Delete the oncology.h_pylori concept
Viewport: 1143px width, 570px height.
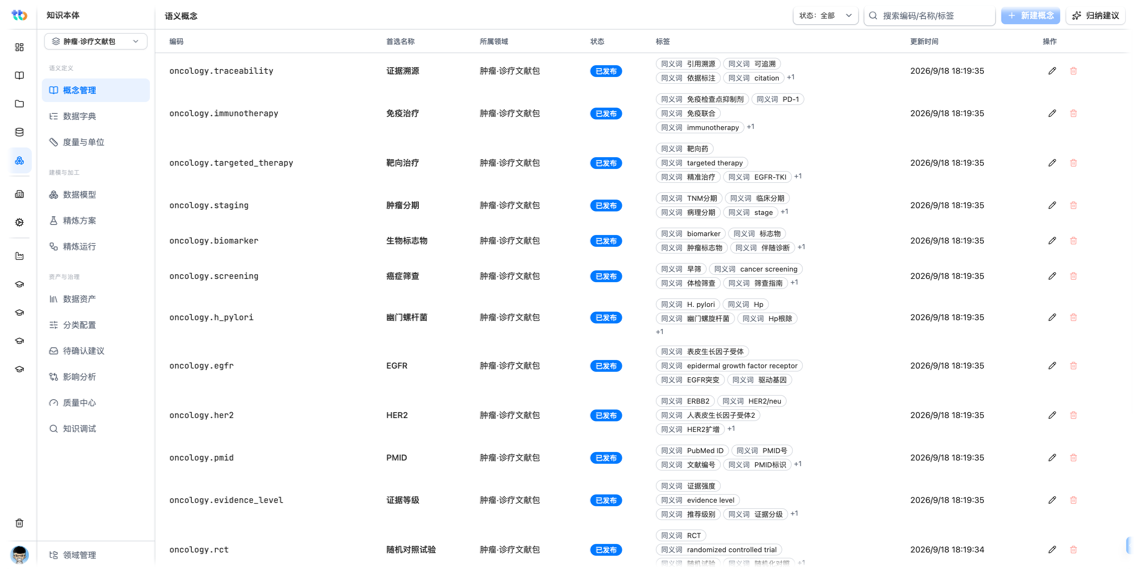pos(1073,317)
